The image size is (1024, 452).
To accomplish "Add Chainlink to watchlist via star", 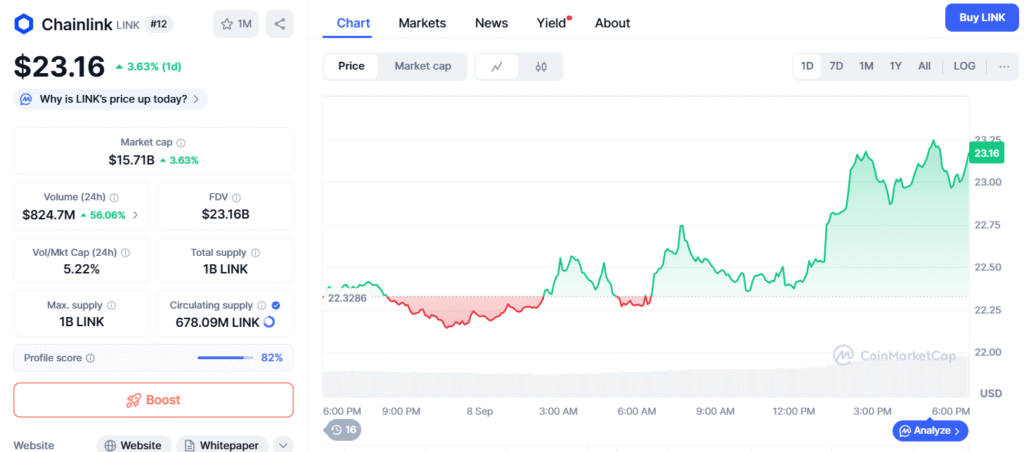I will point(236,24).
